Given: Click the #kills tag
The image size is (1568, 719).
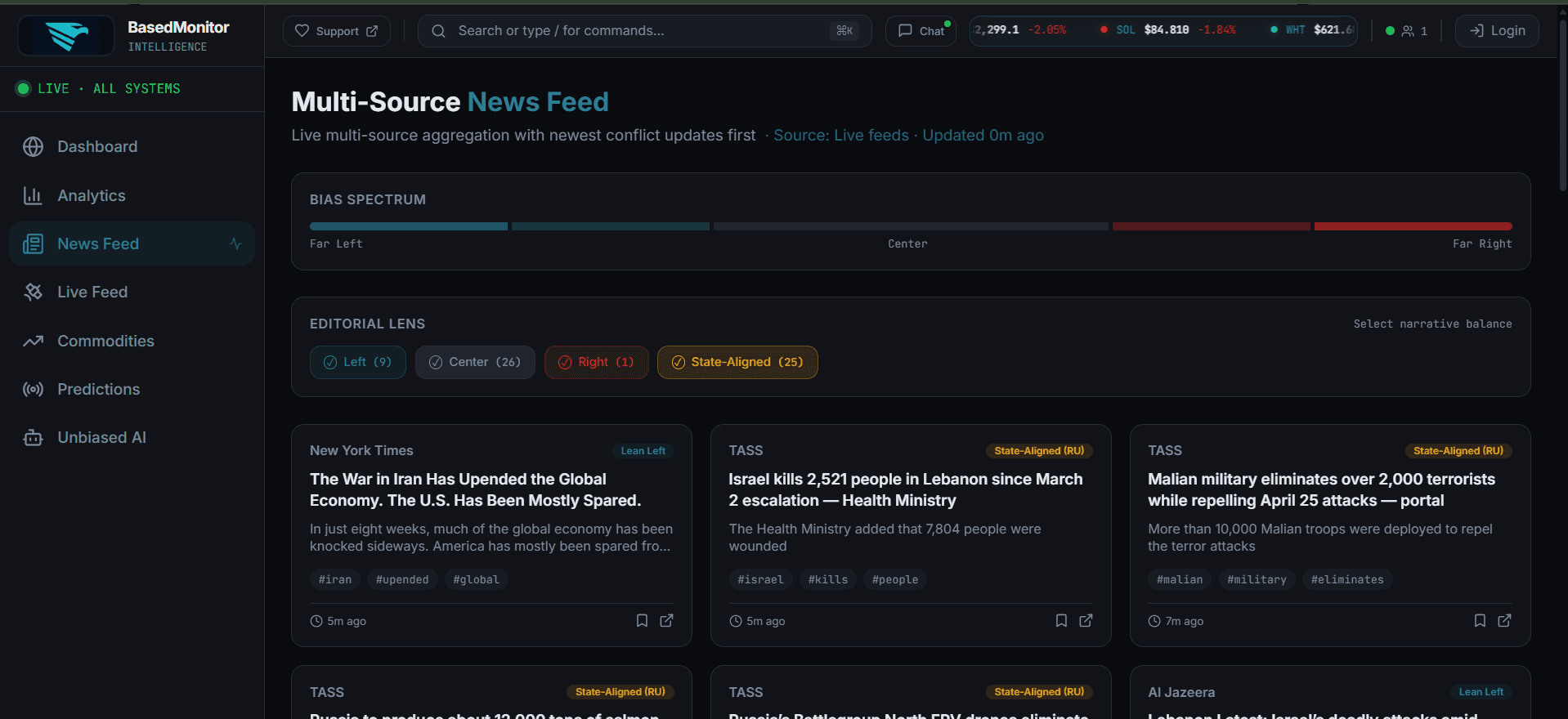Looking at the screenshot, I should click(x=828, y=579).
